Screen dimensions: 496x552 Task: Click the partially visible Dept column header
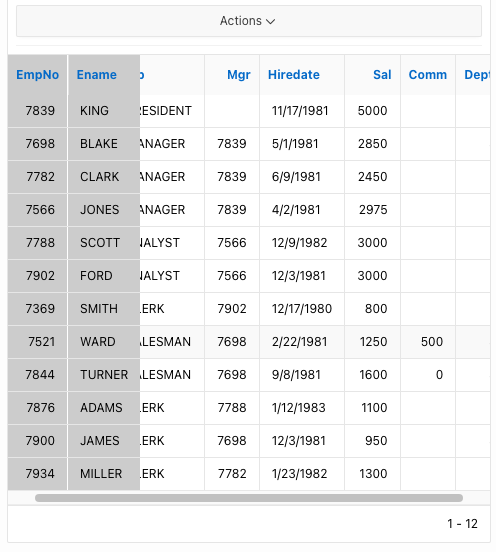(477, 75)
